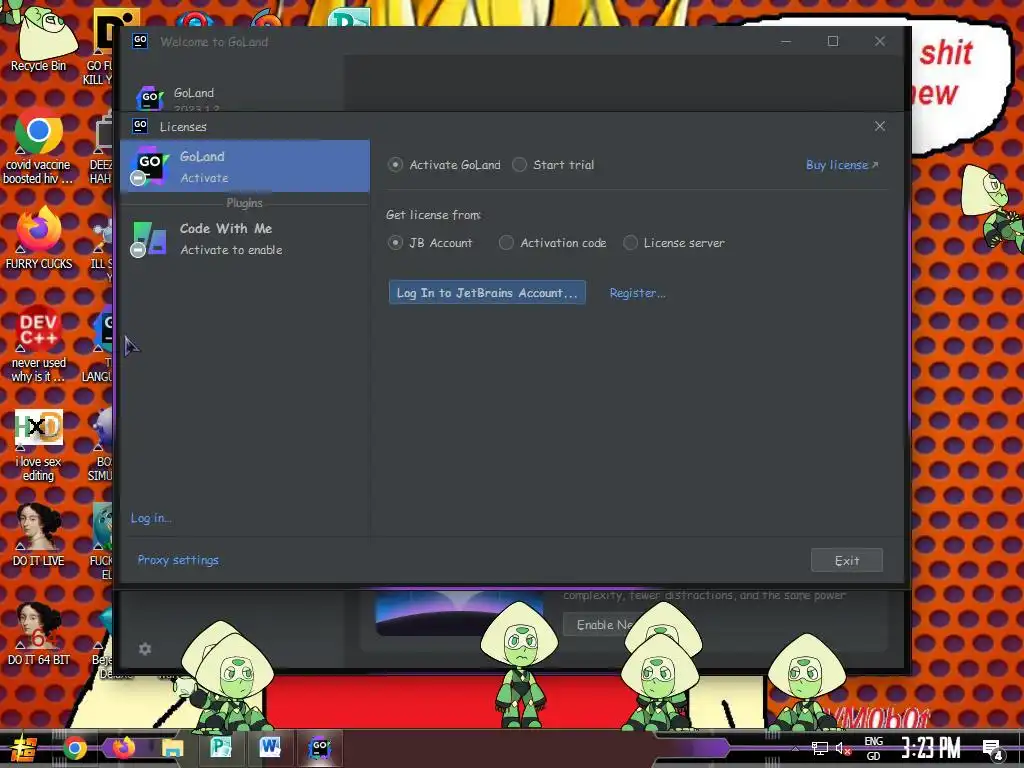
Task: Open Dev C++ desktop icon
Action: [39, 344]
